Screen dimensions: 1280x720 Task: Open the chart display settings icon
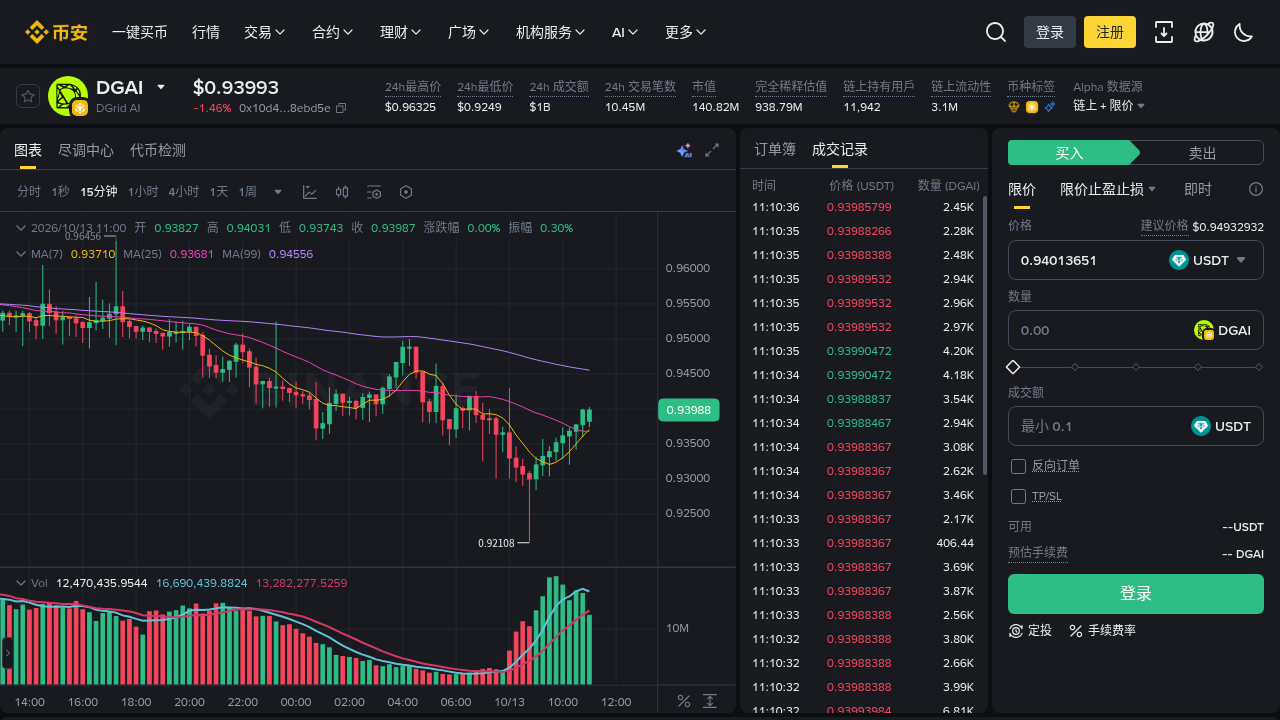click(x=374, y=192)
